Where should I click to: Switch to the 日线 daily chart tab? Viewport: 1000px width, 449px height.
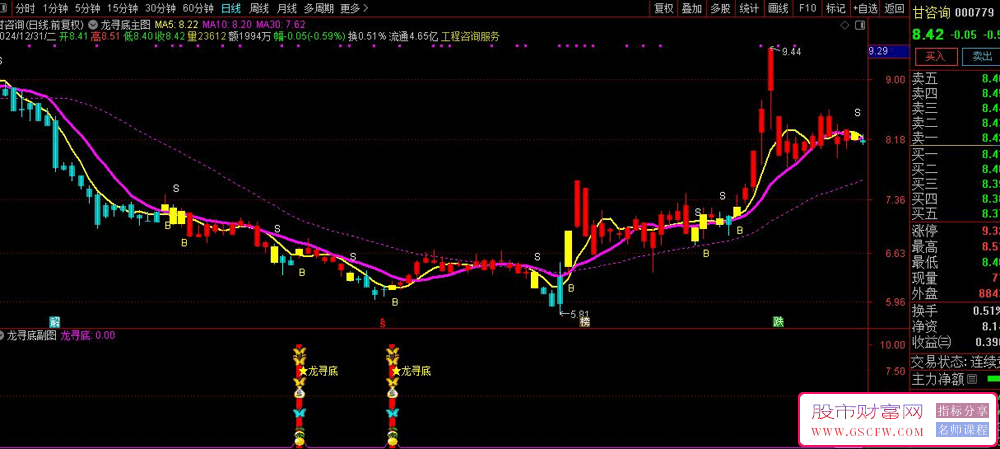(x=231, y=8)
